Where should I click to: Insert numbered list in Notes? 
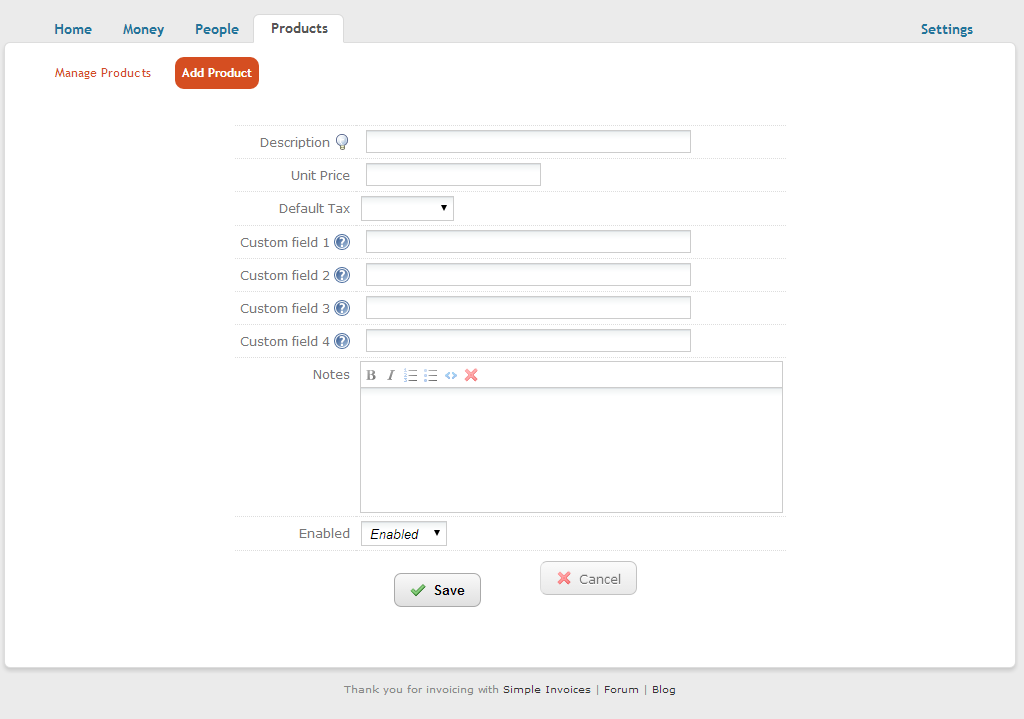click(x=410, y=375)
